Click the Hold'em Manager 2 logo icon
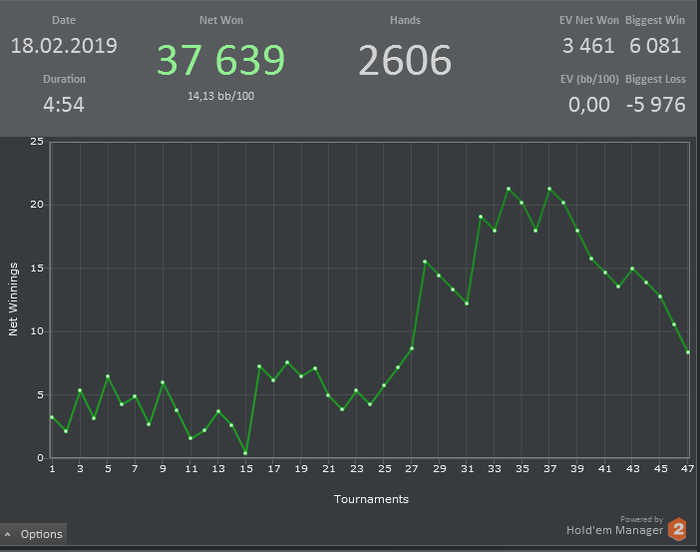Viewport: 700px width, 552px height. (677, 529)
